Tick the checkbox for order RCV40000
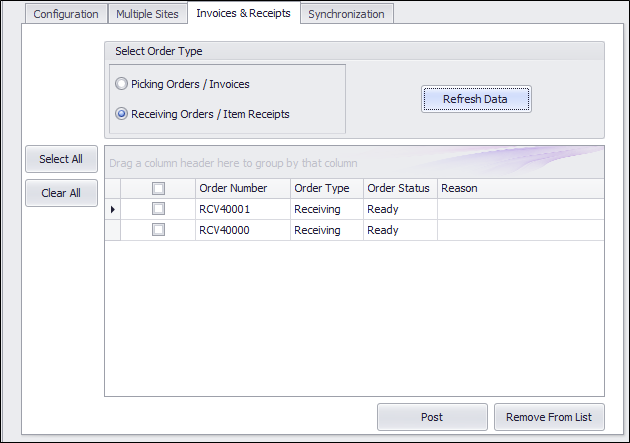The height and width of the screenshot is (443, 630). (158, 230)
